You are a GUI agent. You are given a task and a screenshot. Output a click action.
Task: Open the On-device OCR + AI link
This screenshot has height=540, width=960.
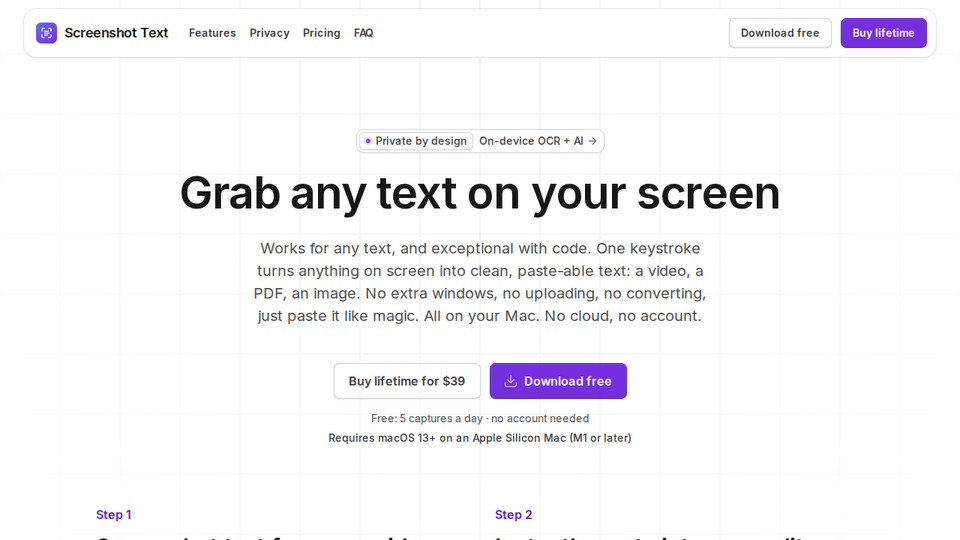[538, 141]
